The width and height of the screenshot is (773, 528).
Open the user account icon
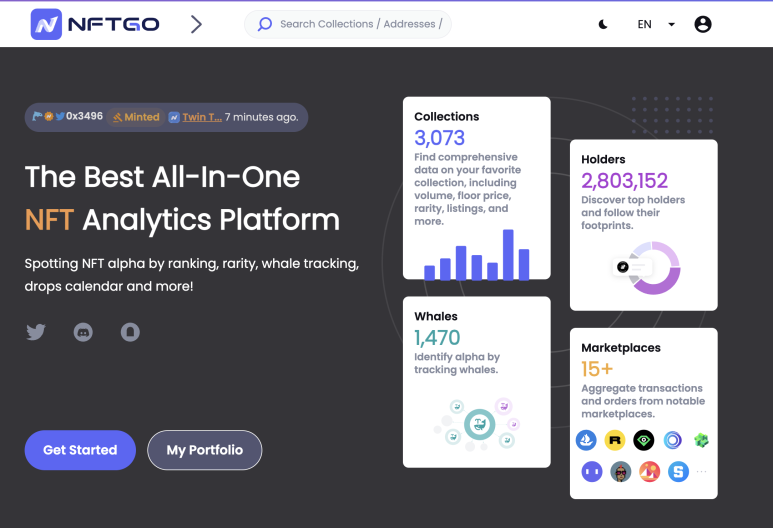703,24
